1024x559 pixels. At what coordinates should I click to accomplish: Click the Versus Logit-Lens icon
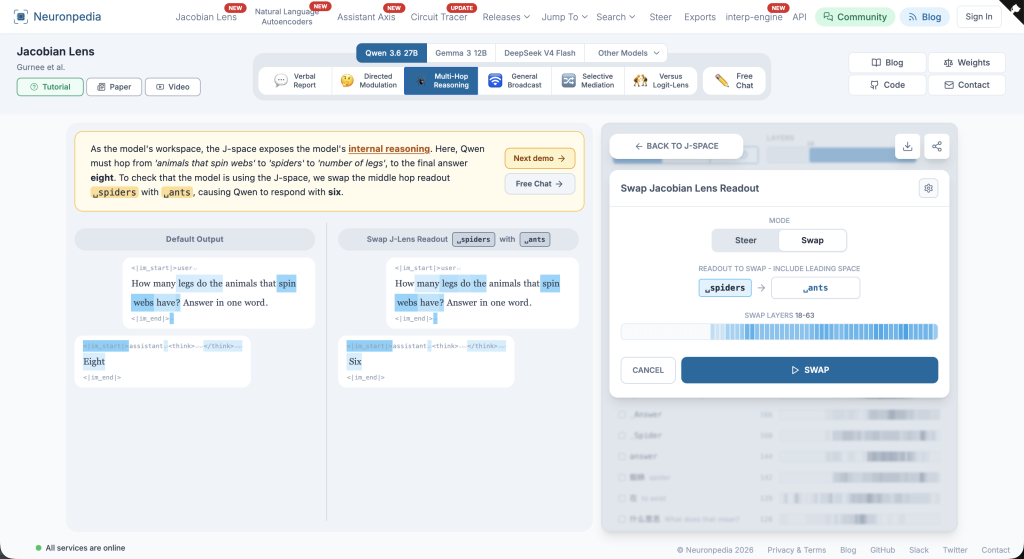(x=640, y=80)
